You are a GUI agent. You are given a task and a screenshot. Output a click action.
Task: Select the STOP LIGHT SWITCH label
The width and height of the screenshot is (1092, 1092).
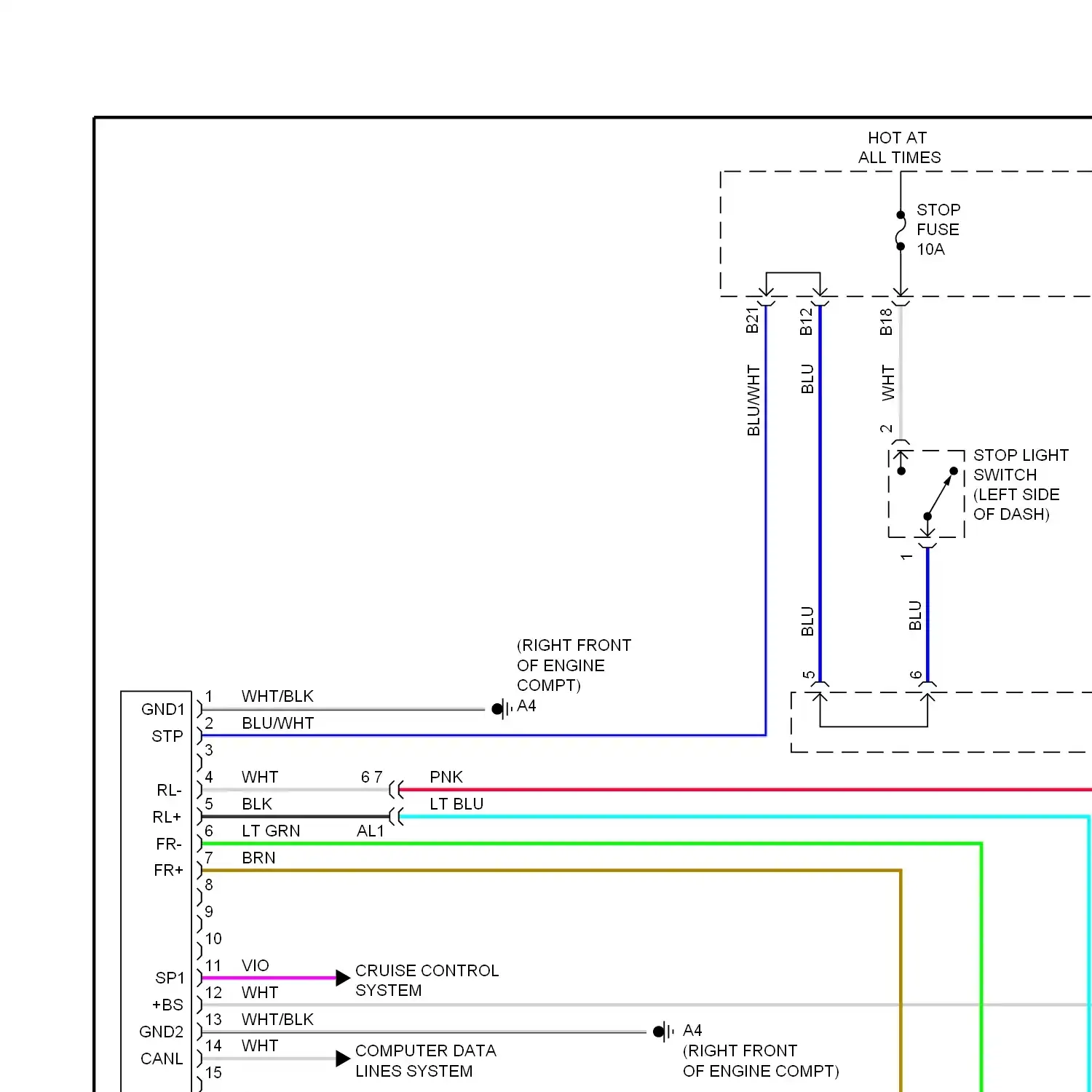[x=1021, y=485]
